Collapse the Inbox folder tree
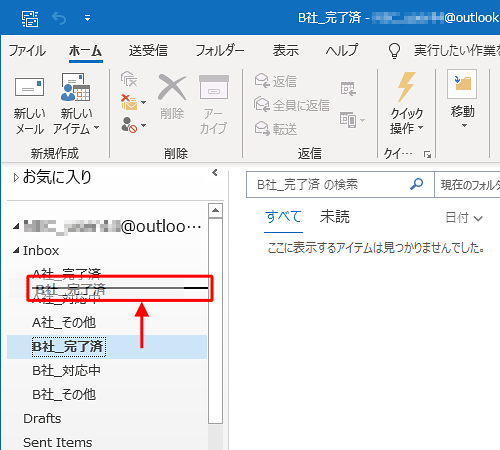 click(16, 250)
